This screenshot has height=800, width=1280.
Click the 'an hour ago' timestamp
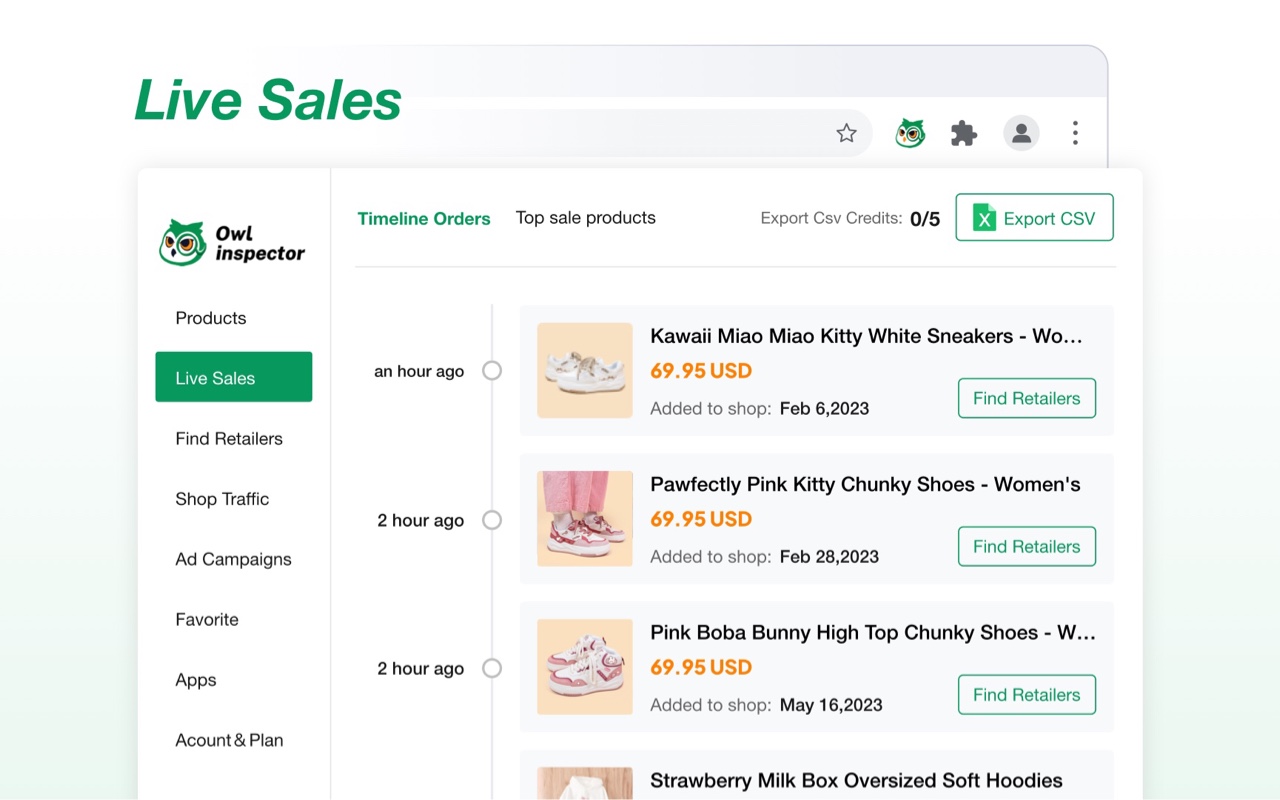click(x=419, y=371)
